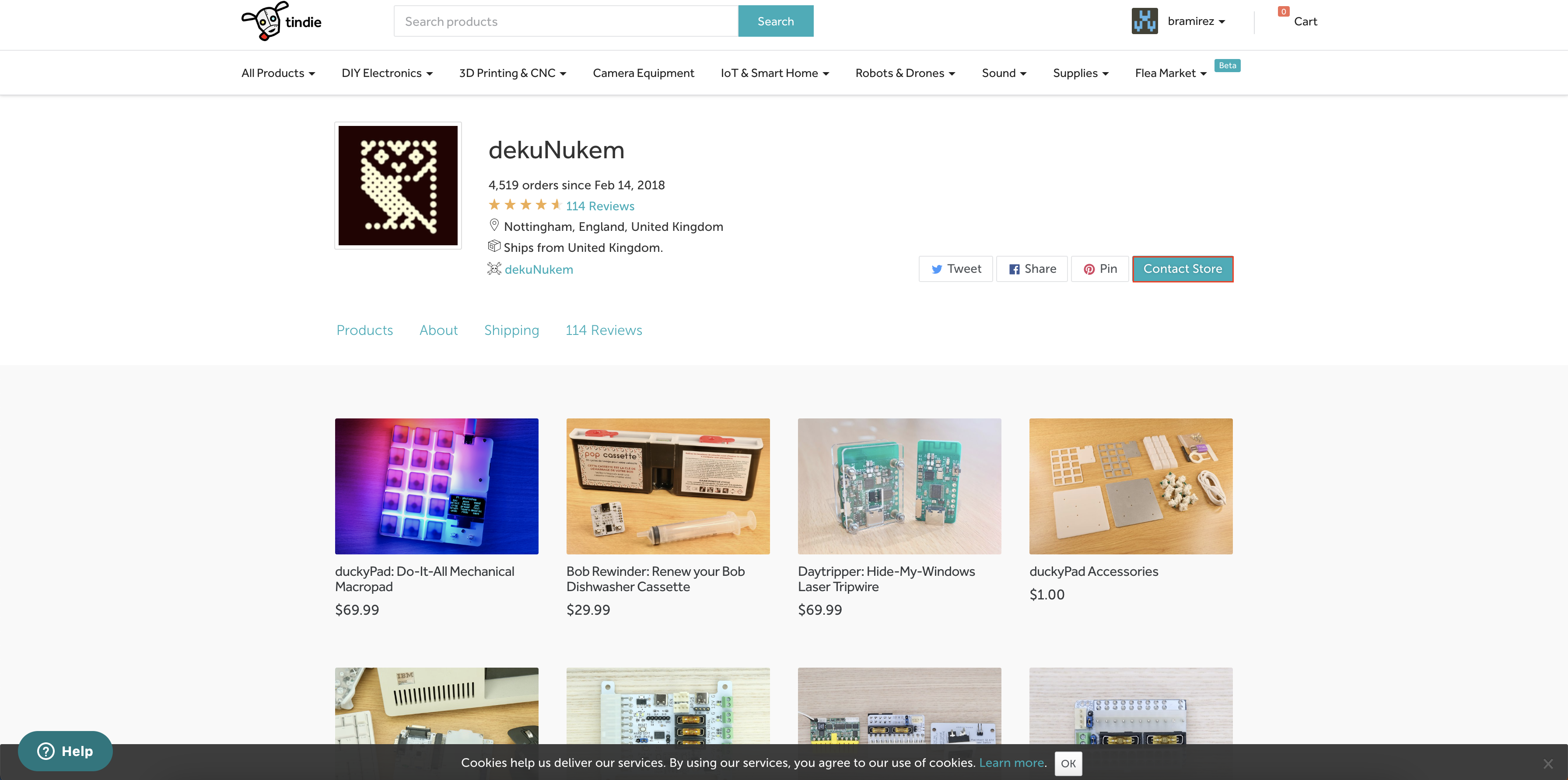Open the 114 Reviews link beside stars
Screen dimensions: 1568x780
pos(599,206)
